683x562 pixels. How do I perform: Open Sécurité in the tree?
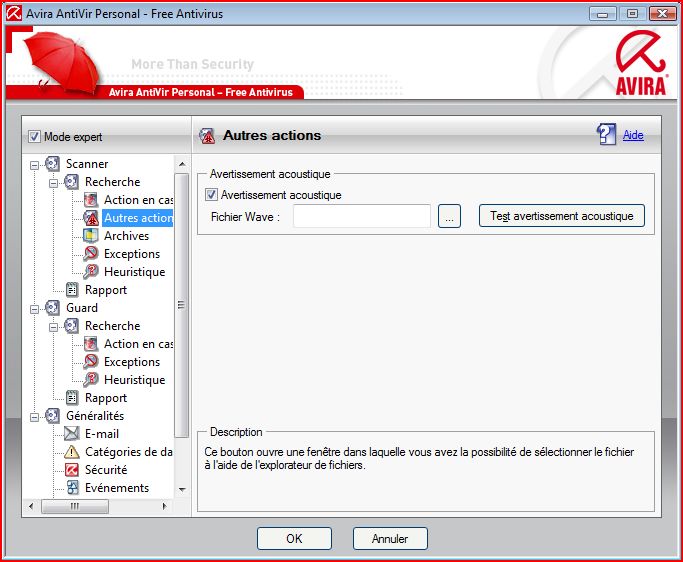pos(106,470)
